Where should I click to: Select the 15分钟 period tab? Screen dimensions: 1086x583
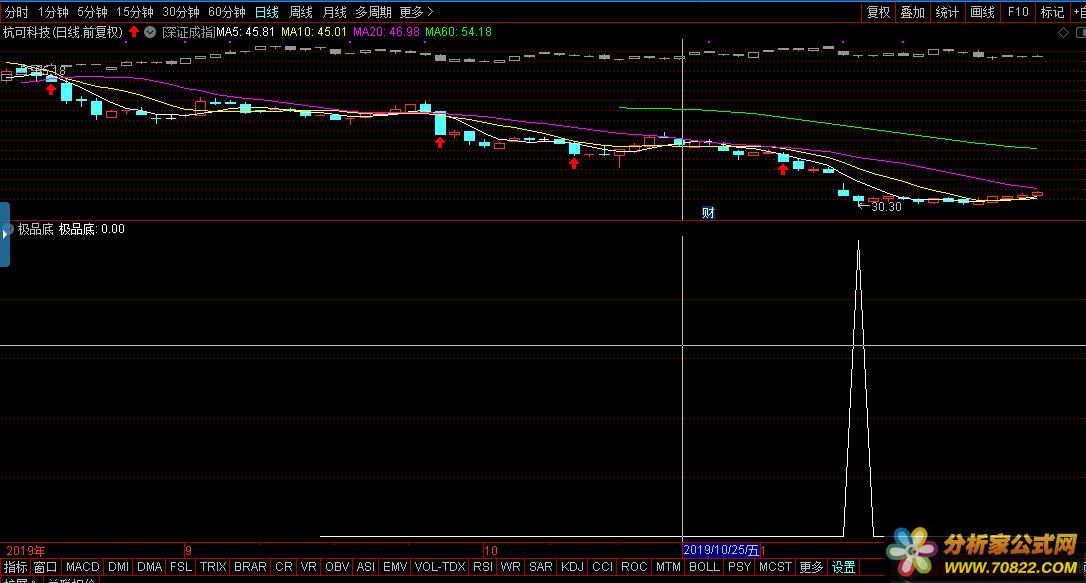[x=134, y=12]
